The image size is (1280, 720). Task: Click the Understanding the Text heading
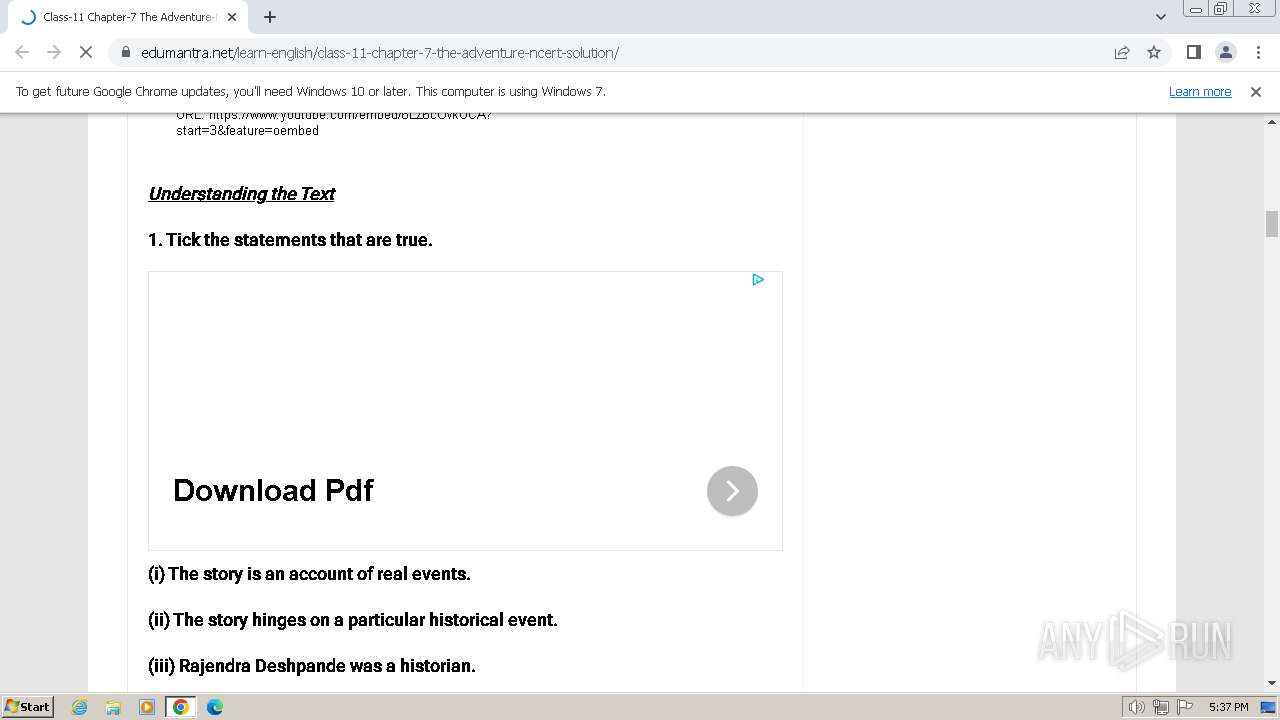point(241,194)
